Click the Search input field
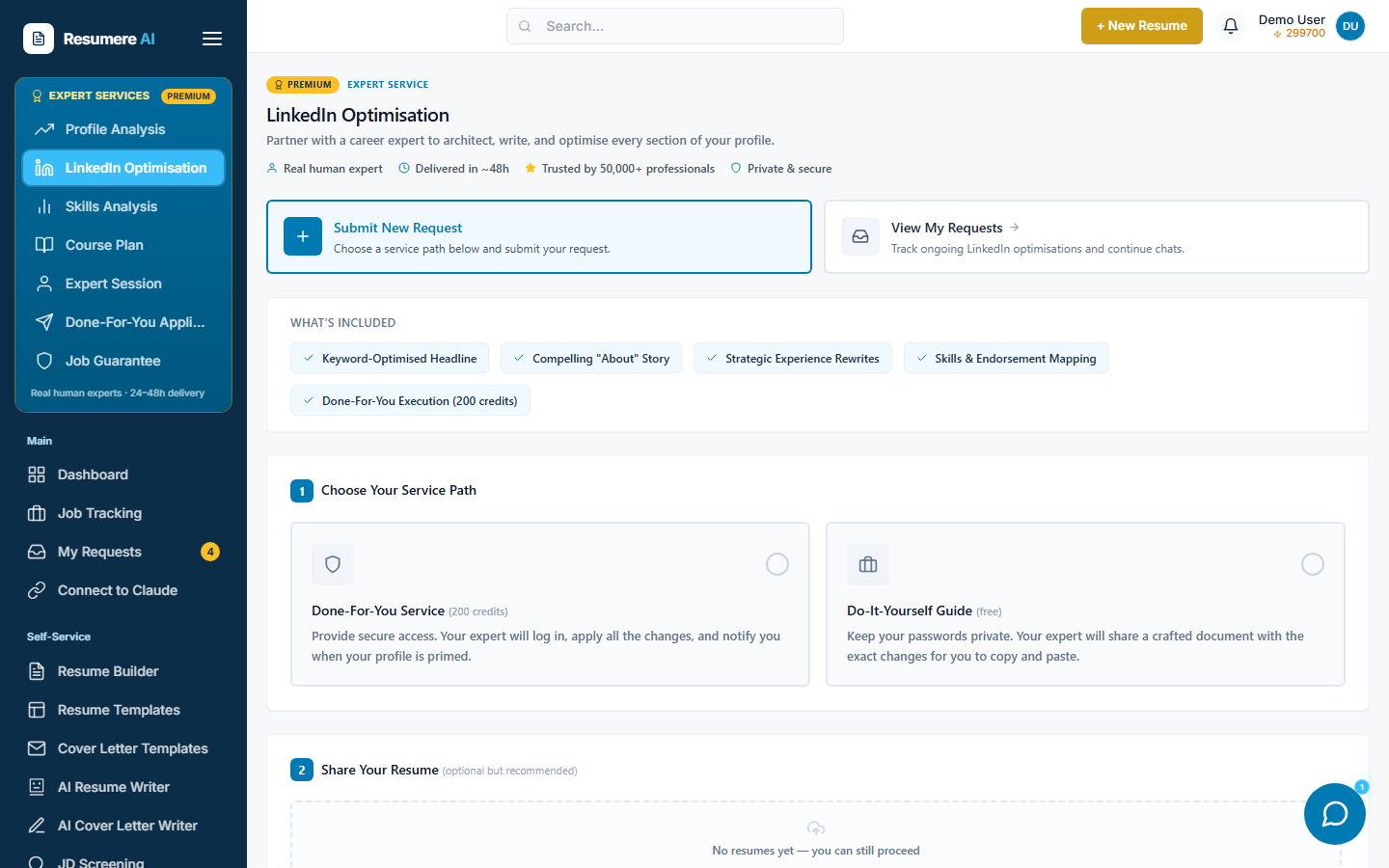The width and height of the screenshot is (1389, 868). click(675, 26)
